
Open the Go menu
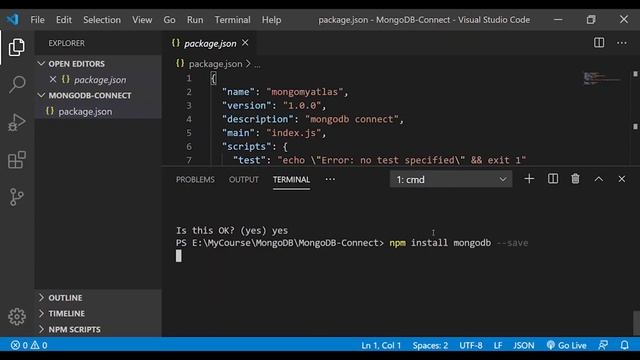169,20
